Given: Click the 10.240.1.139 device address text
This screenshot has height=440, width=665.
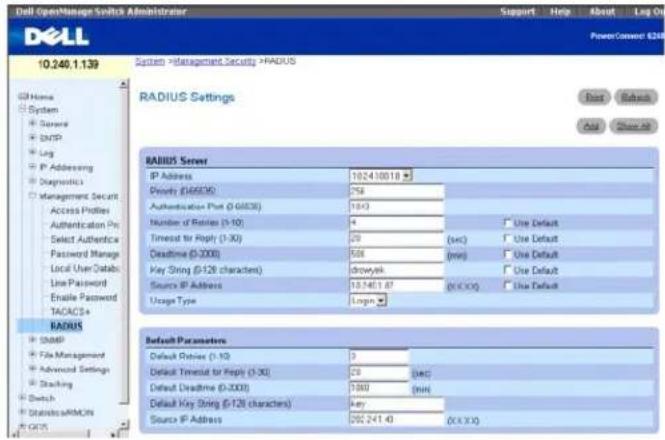Looking at the screenshot, I should tap(68, 64).
